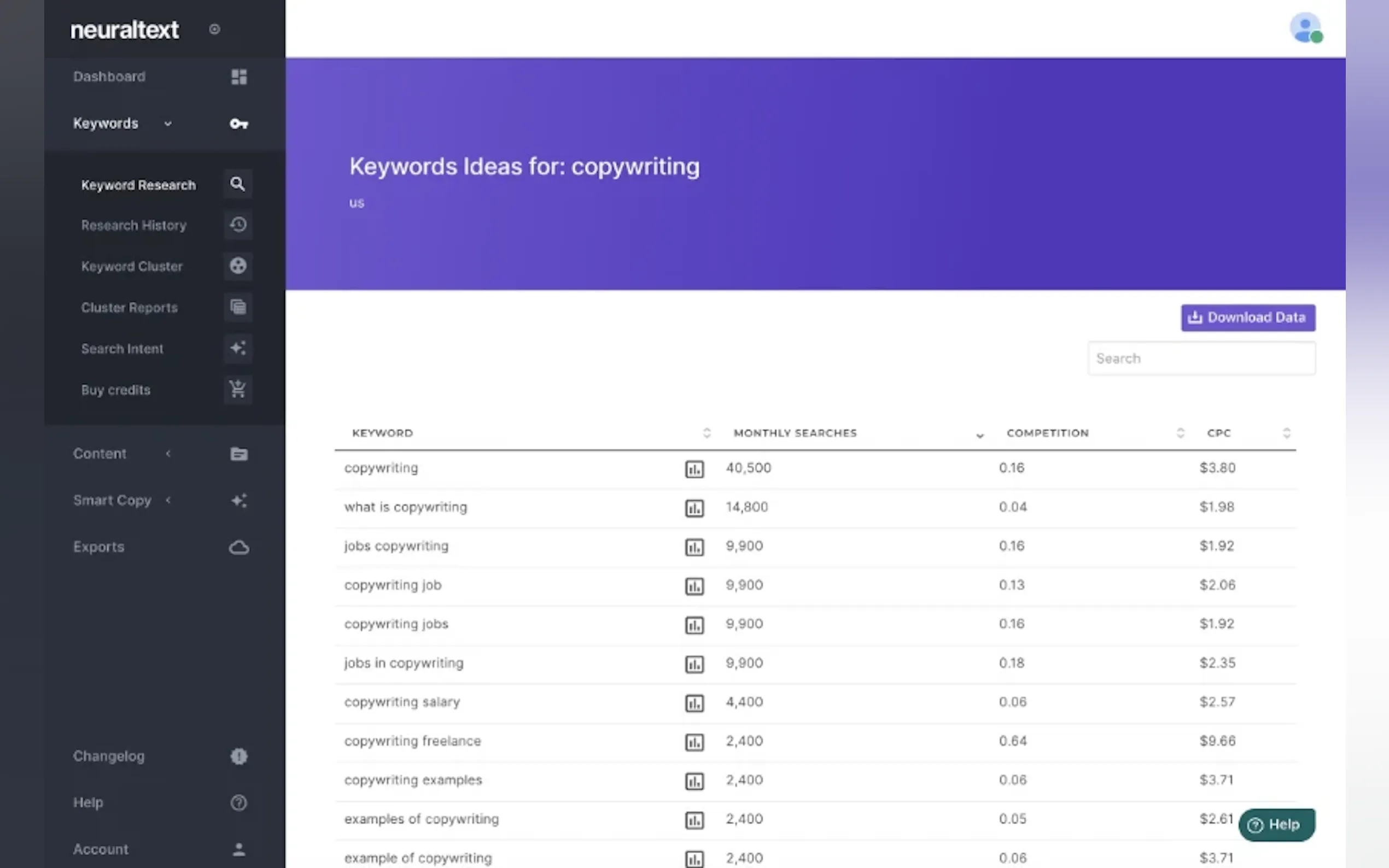Screen dimensions: 1389x868
Task: Open trend chart for 'copywriting' keyword
Action: coord(694,469)
